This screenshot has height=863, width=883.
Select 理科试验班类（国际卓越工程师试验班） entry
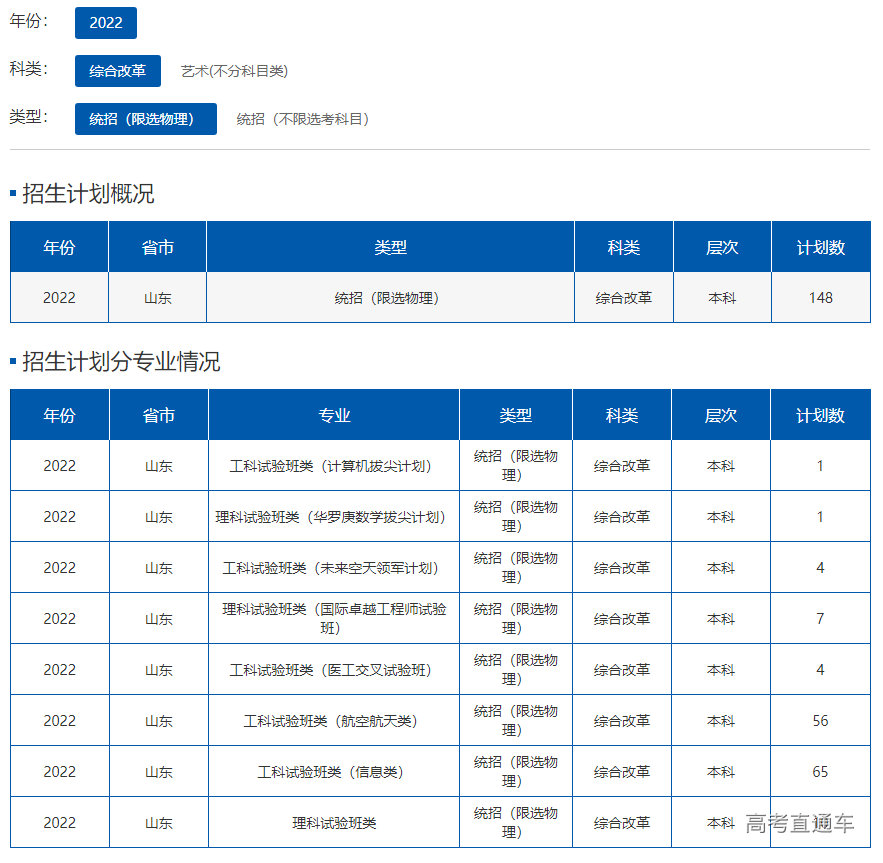pyautogui.click(x=334, y=618)
